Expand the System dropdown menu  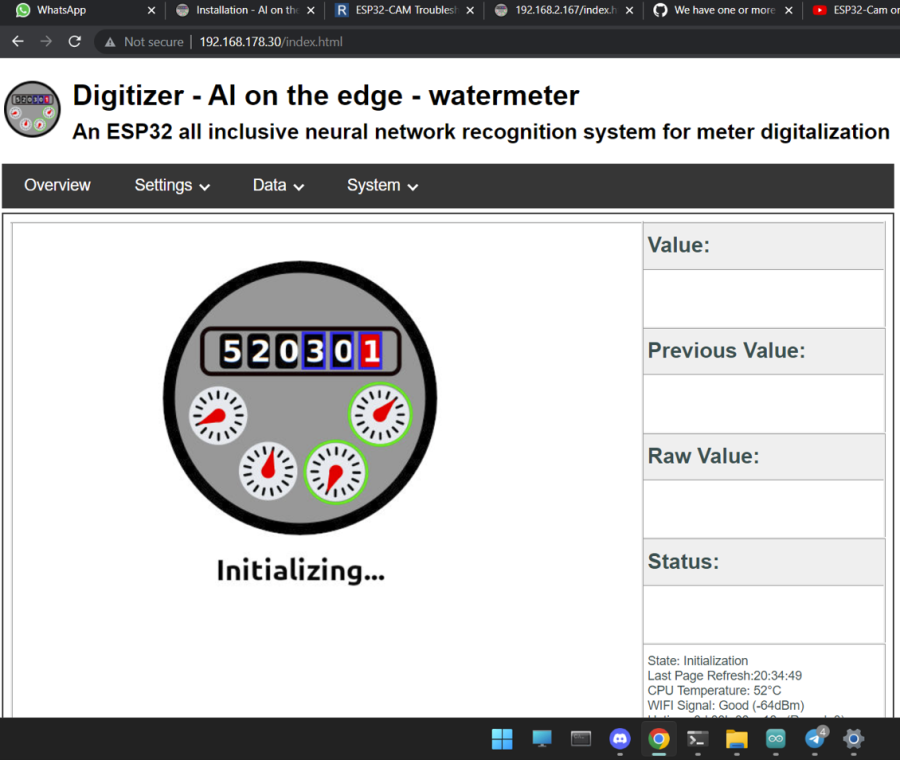(x=382, y=185)
